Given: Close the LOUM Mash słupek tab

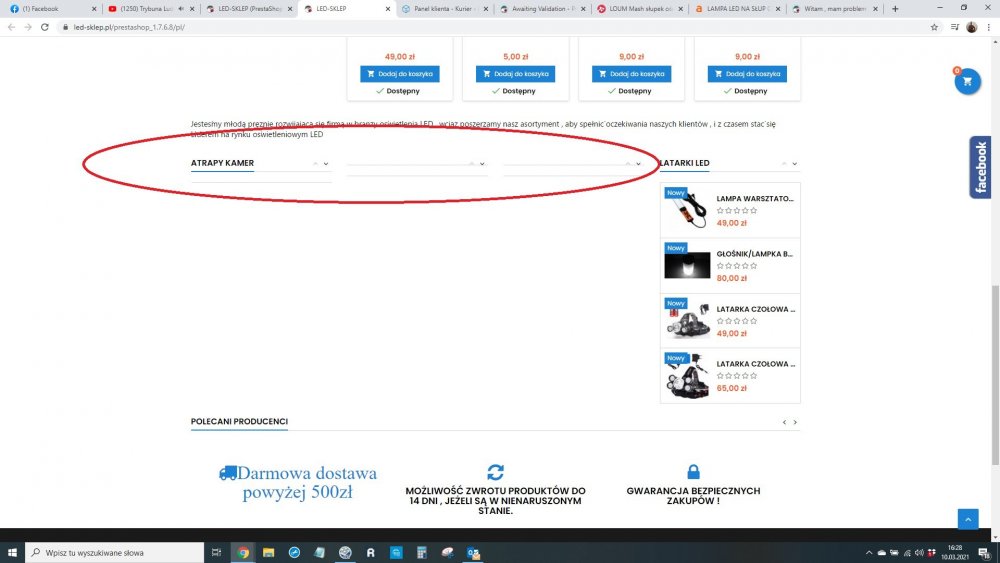Looking at the screenshot, I should tap(680, 9).
